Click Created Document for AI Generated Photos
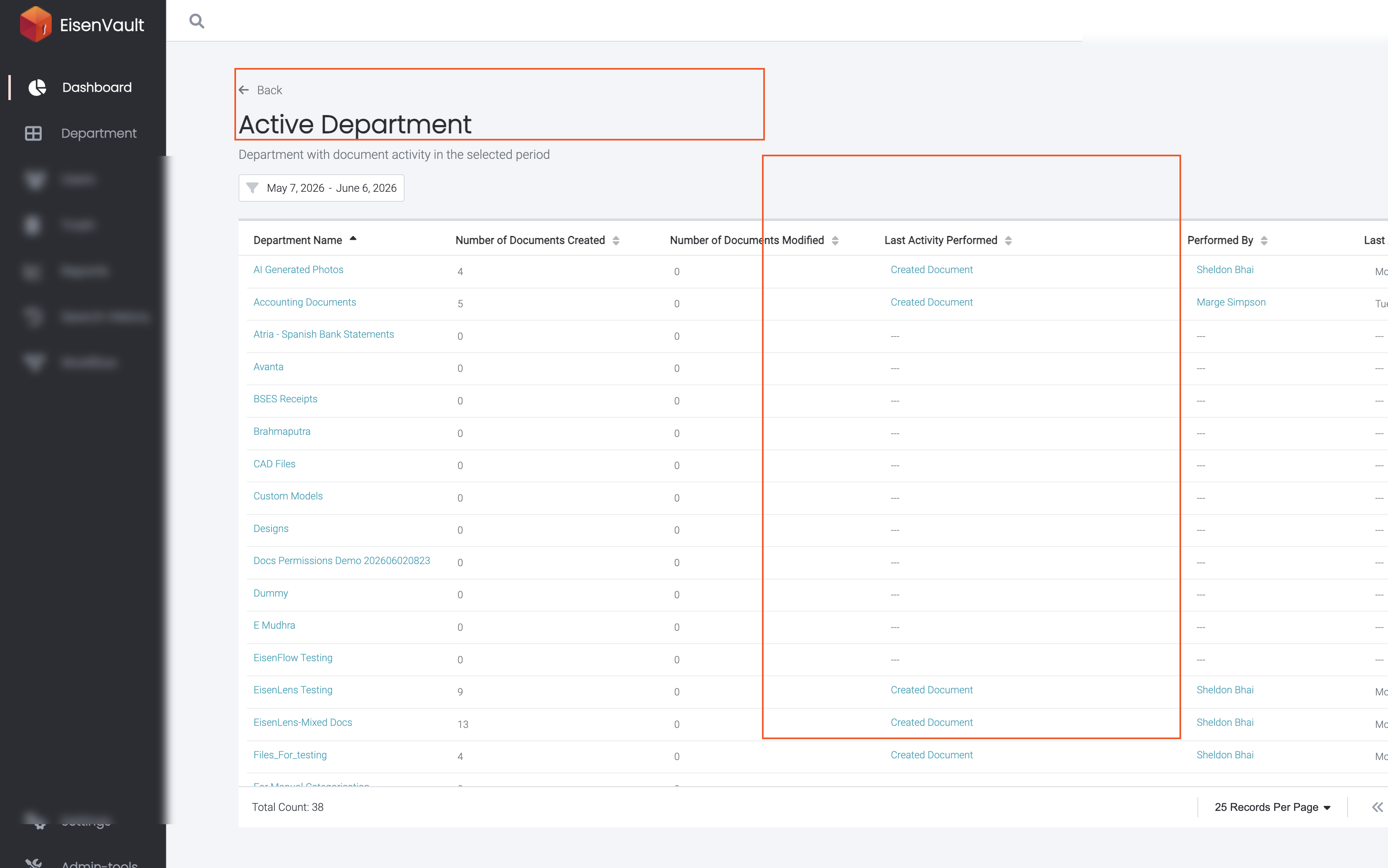The height and width of the screenshot is (868, 1388). click(931, 269)
